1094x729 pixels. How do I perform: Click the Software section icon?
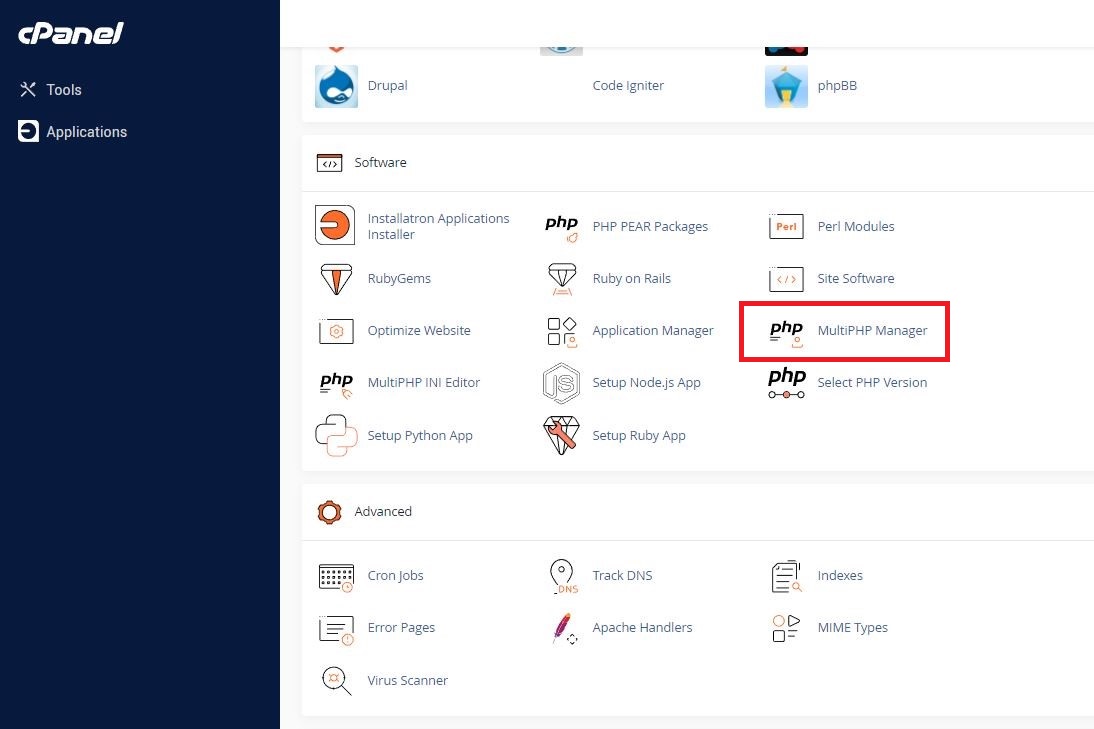329,163
